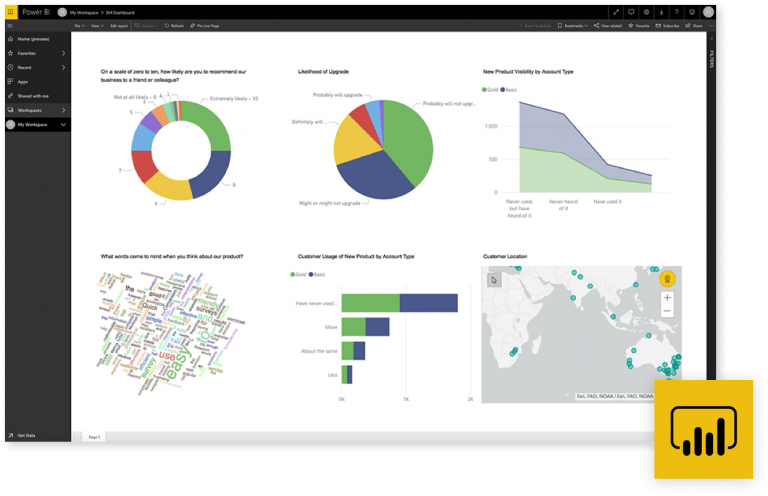The width and height of the screenshot is (768, 496).
Task: Click Pin Live Page in toolbar
Action: click(205, 26)
